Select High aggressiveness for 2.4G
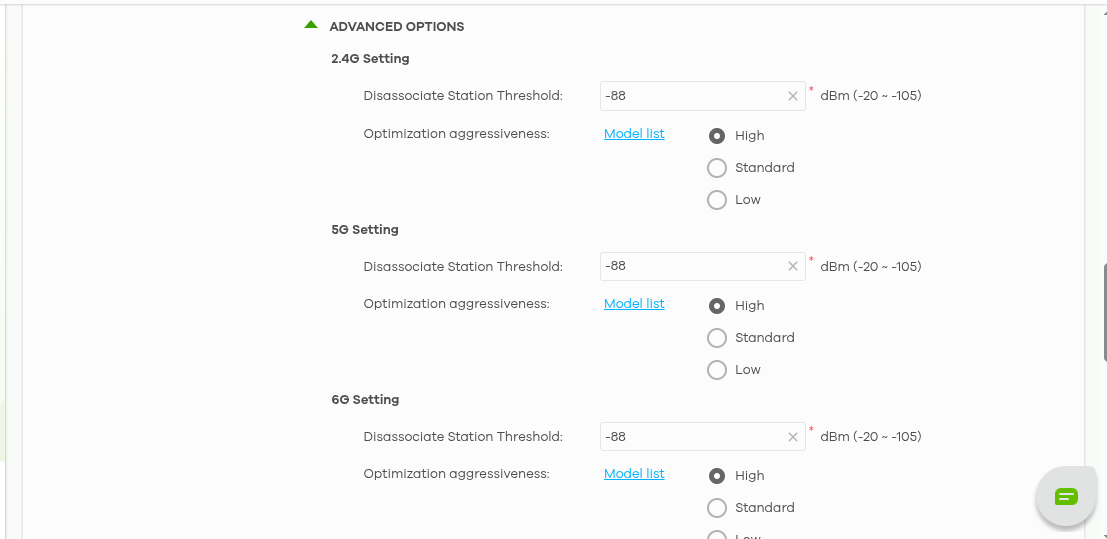This screenshot has height=539, width=1107. pyautogui.click(x=716, y=136)
